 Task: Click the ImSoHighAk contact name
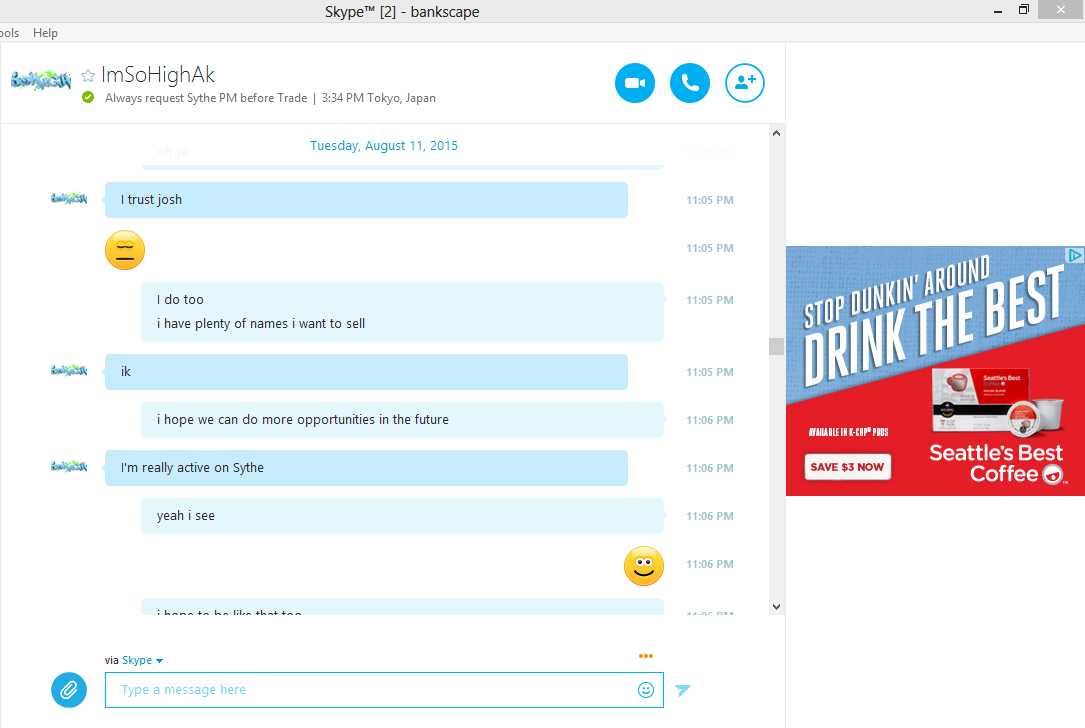click(158, 75)
